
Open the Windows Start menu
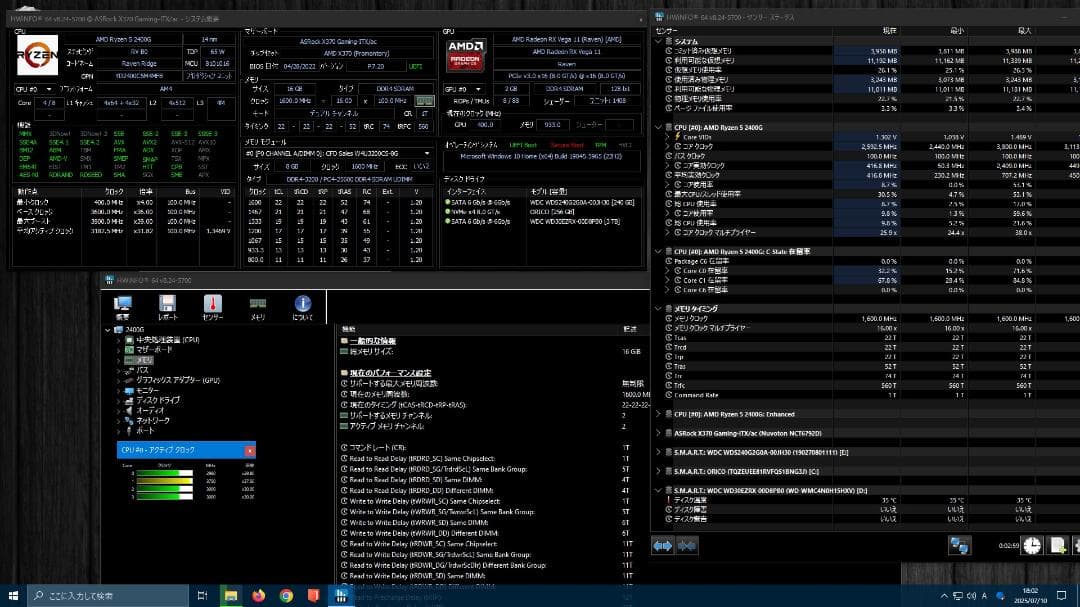[x=14, y=596]
